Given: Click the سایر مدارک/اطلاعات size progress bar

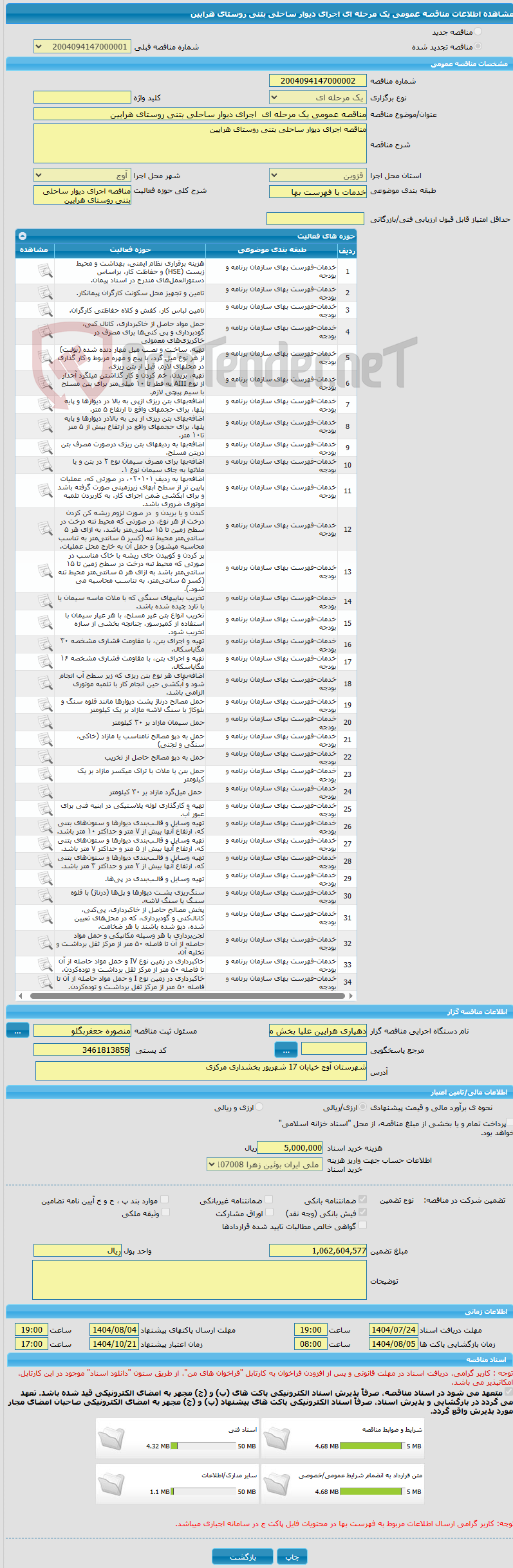Looking at the screenshot, I should click(204, 1491).
